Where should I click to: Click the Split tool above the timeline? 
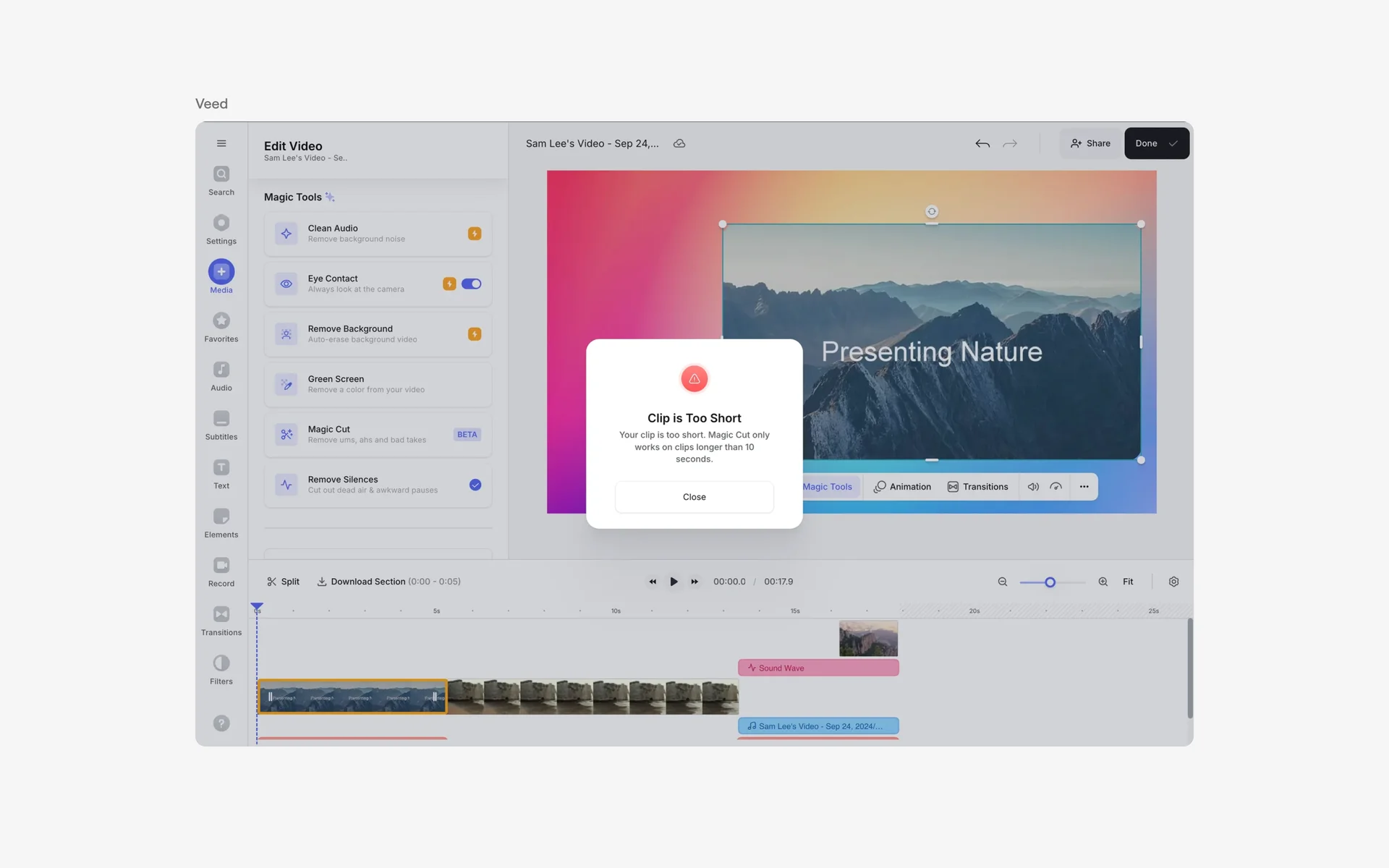click(283, 581)
